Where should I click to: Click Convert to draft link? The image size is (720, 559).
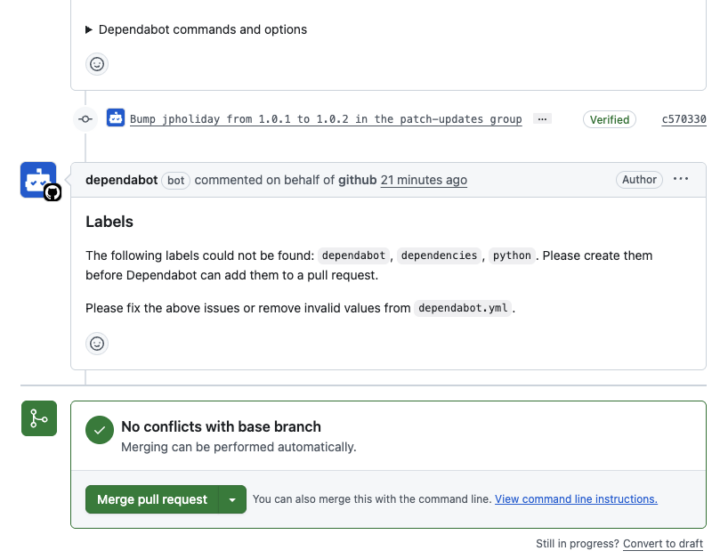pos(662,544)
